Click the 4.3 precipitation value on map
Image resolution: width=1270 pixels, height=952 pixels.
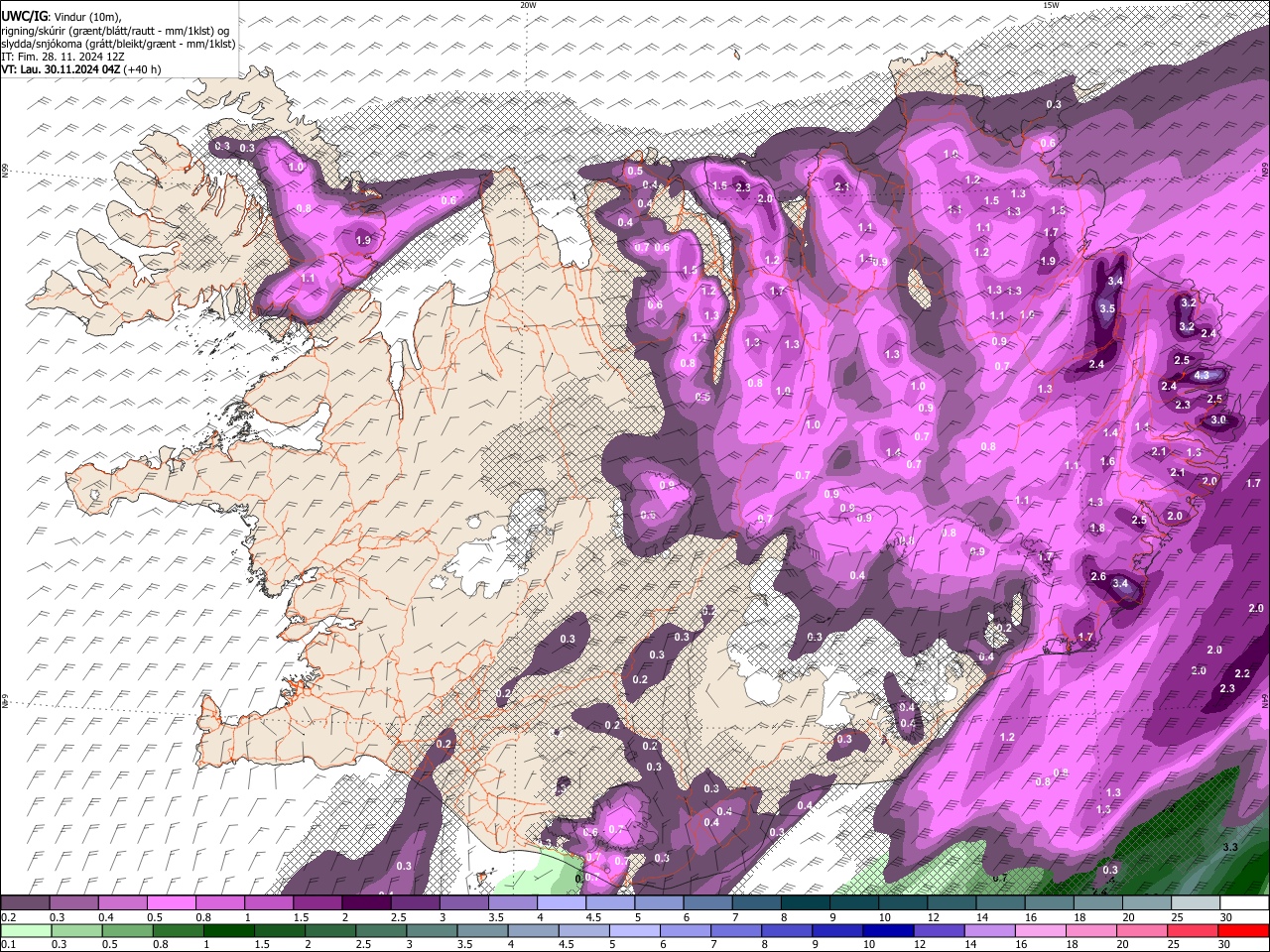[x=1202, y=376]
